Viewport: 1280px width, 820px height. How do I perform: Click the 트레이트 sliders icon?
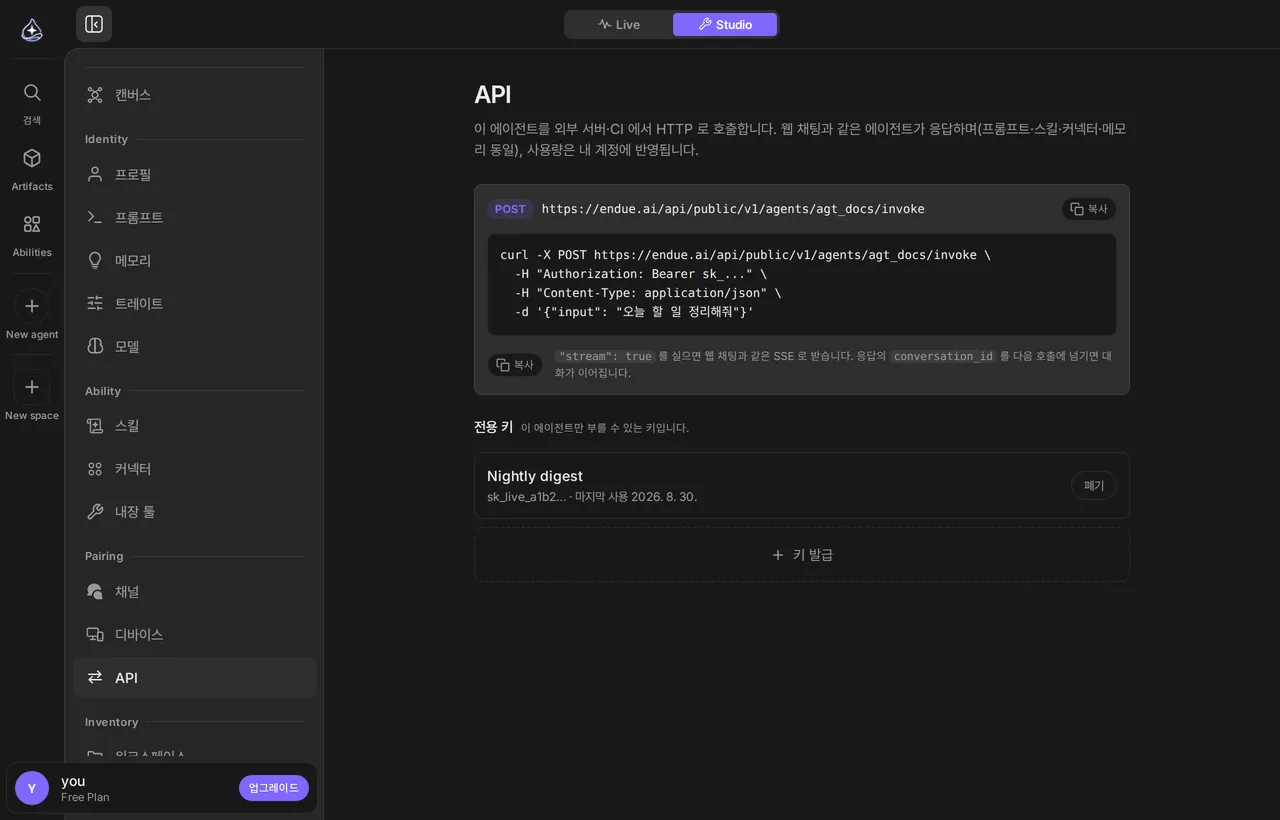(95, 303)
